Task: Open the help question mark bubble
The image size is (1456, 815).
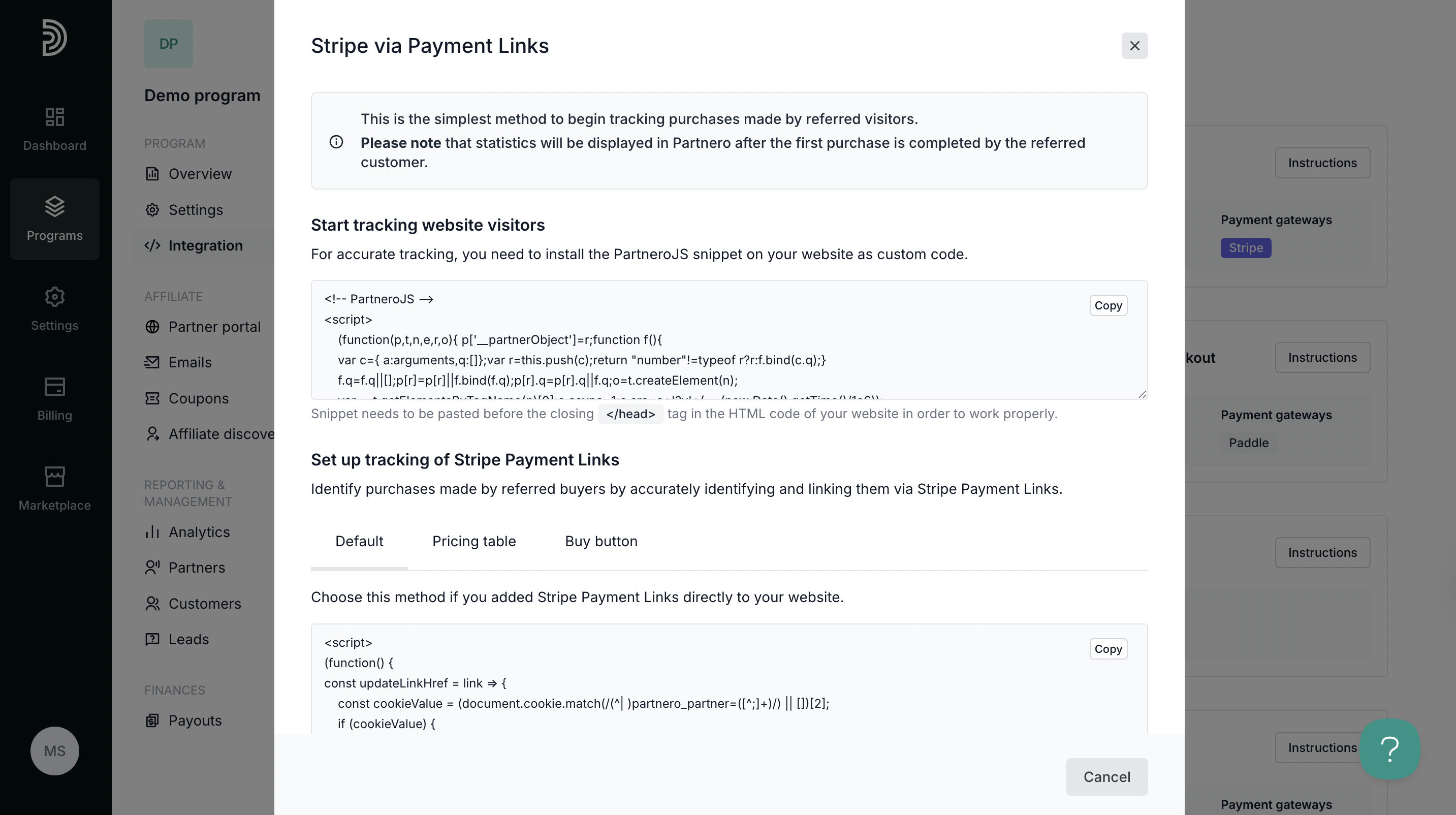Action: point(1389,749)
